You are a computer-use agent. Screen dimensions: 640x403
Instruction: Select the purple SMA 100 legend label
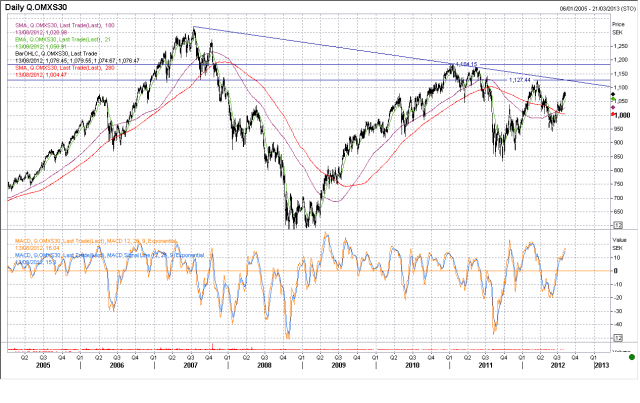coord(55,23)
